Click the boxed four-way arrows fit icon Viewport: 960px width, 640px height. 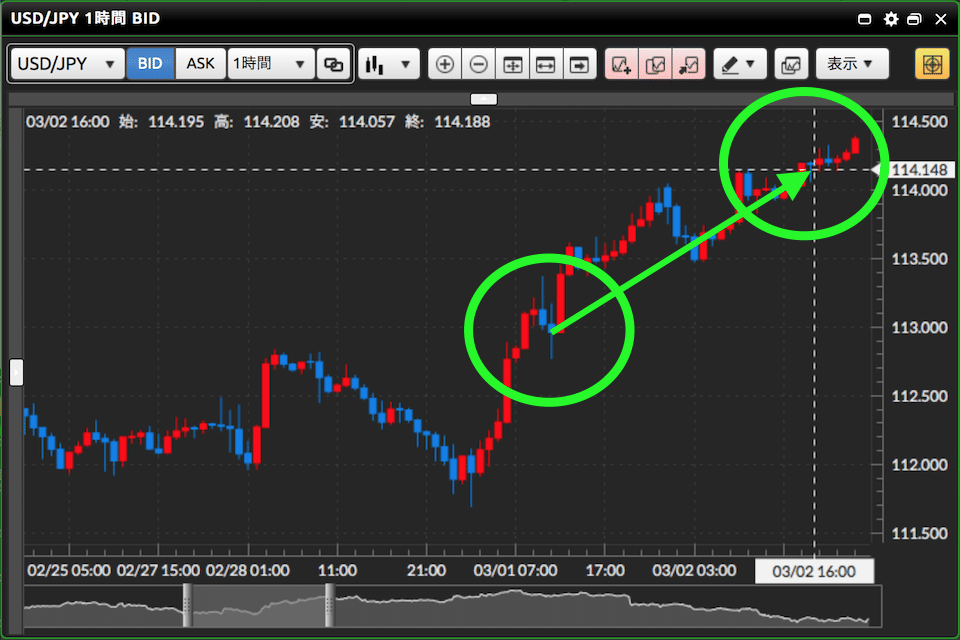[x=512, y=64]
